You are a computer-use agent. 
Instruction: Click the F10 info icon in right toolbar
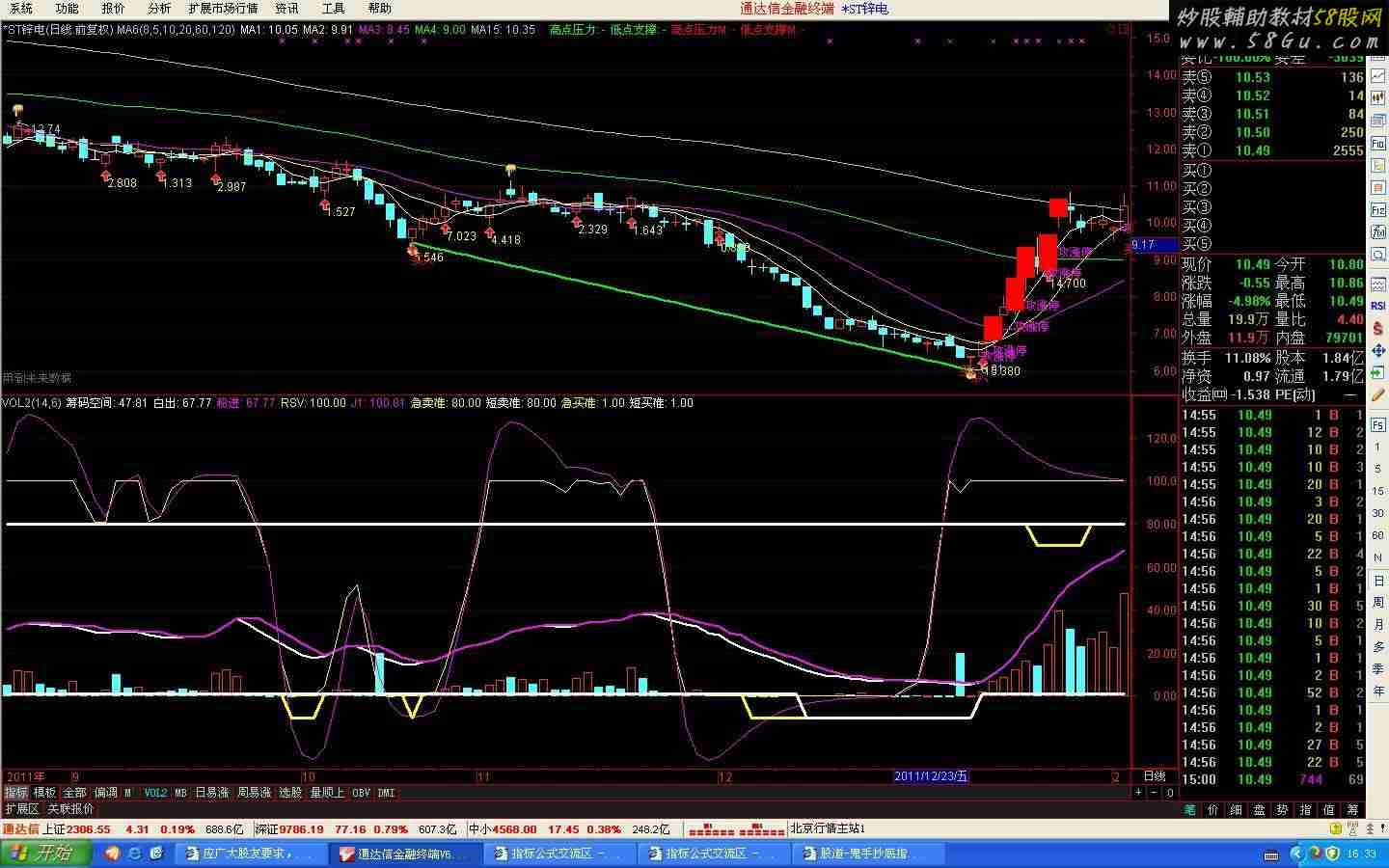tap(1378, 143)
